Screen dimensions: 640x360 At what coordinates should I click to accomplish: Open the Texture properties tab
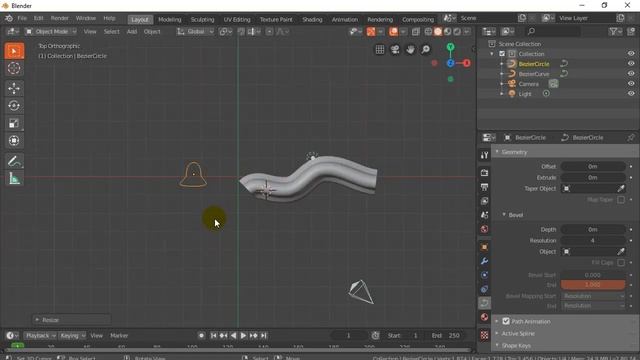coord(484,335)
